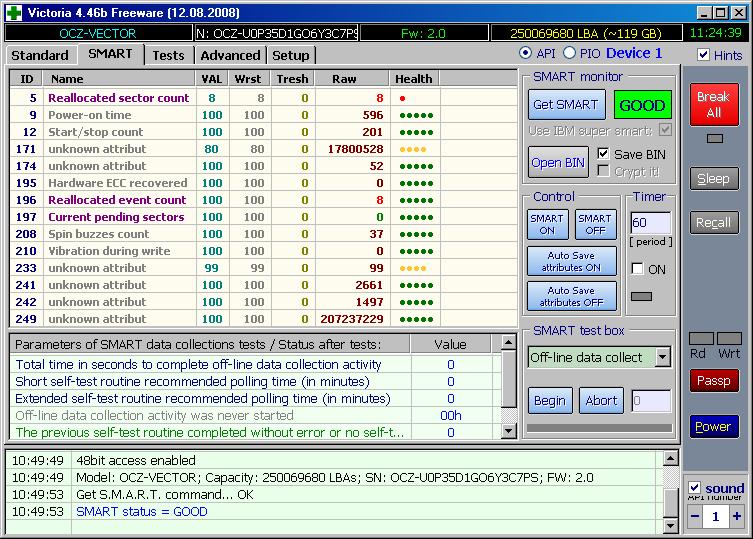753x539 pixels.
Task: Select the Vibration during write row
Action: 263,251
